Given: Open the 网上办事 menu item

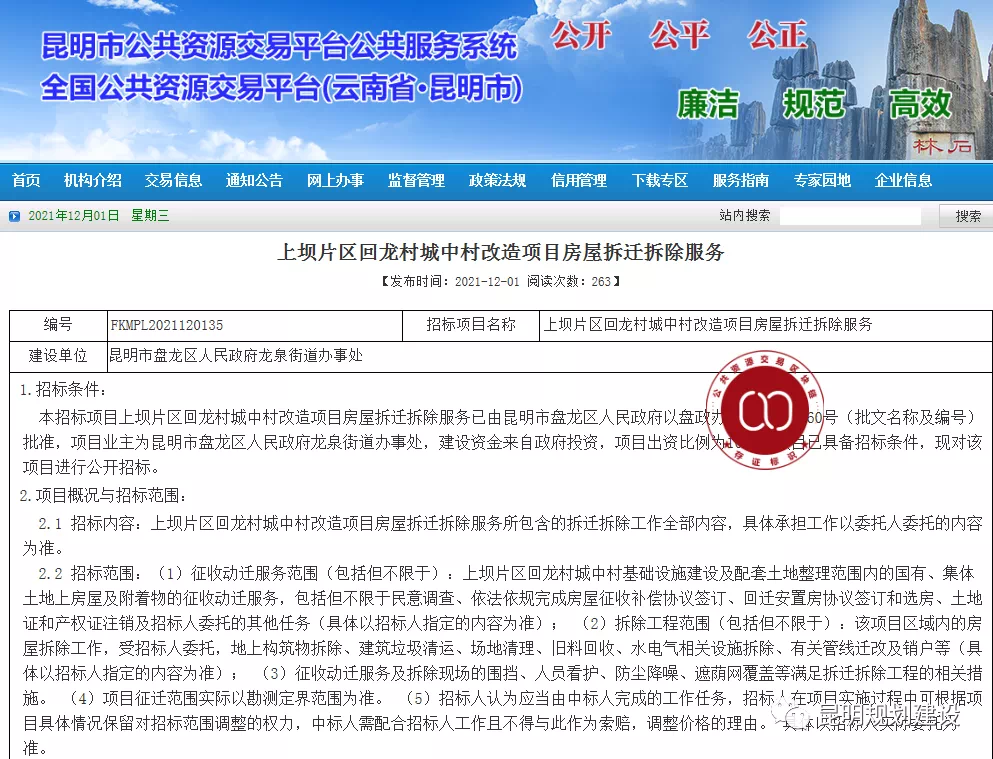Looking at the screenshot, I should click(336, 180).
